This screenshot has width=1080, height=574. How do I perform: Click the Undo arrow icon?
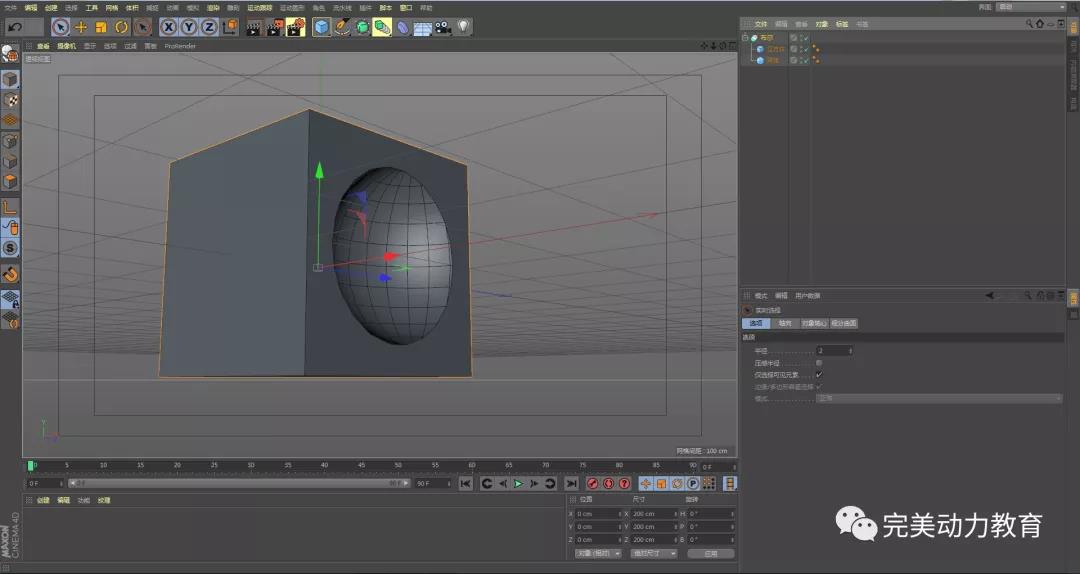[x=15, y=27]
